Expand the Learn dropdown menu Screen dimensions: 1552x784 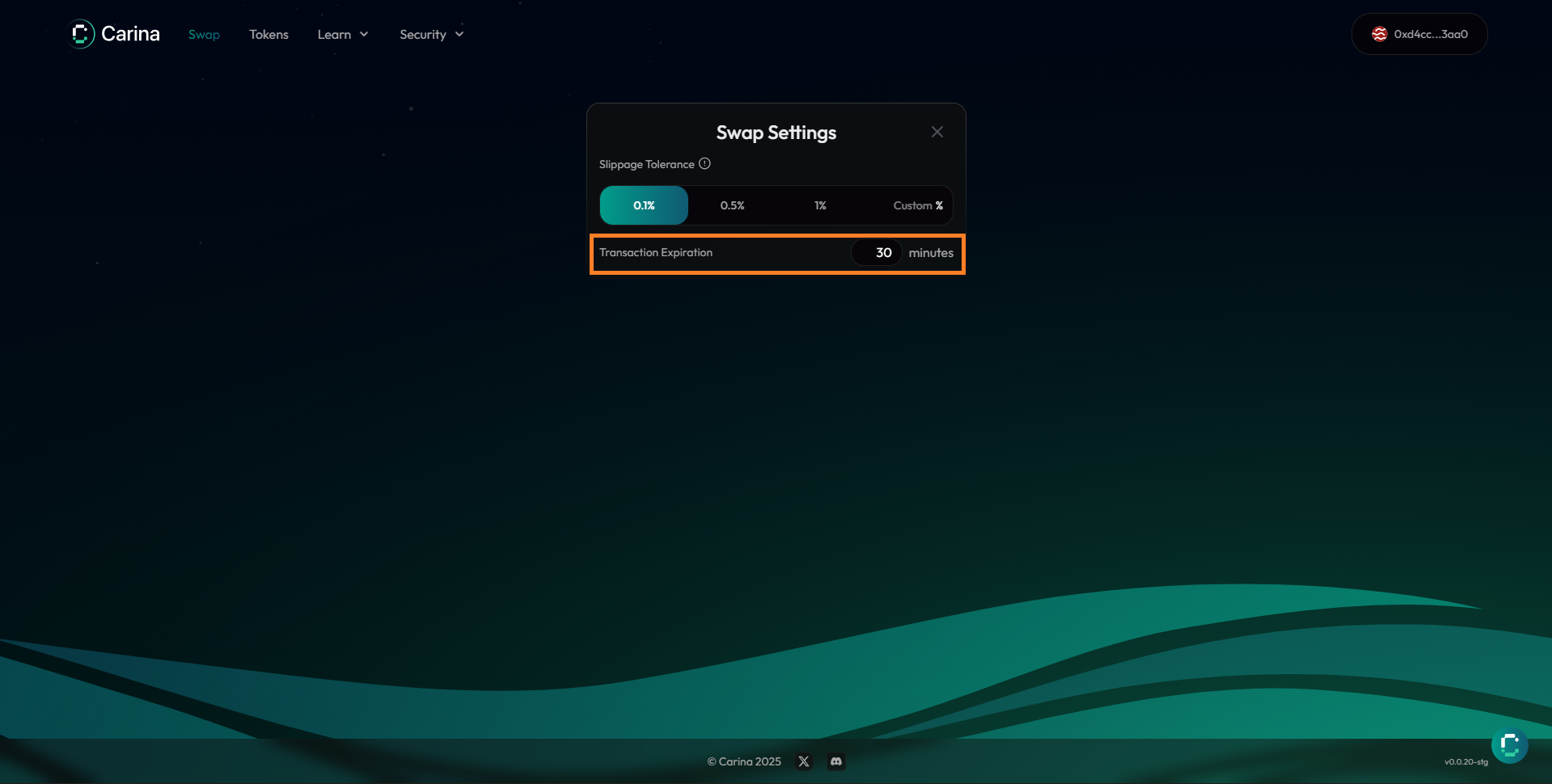pos(343,34)
